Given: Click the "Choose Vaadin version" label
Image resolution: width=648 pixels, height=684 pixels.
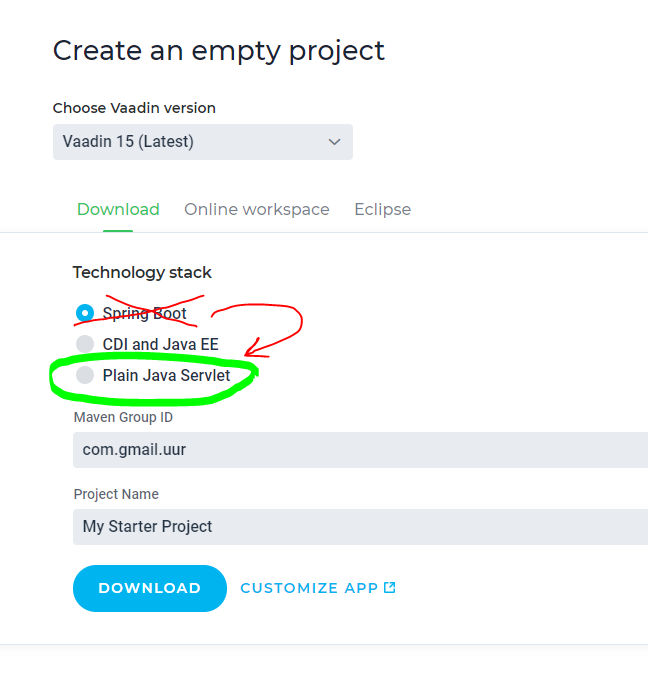Looking at the screenshot, I should [x=134, y=108].
